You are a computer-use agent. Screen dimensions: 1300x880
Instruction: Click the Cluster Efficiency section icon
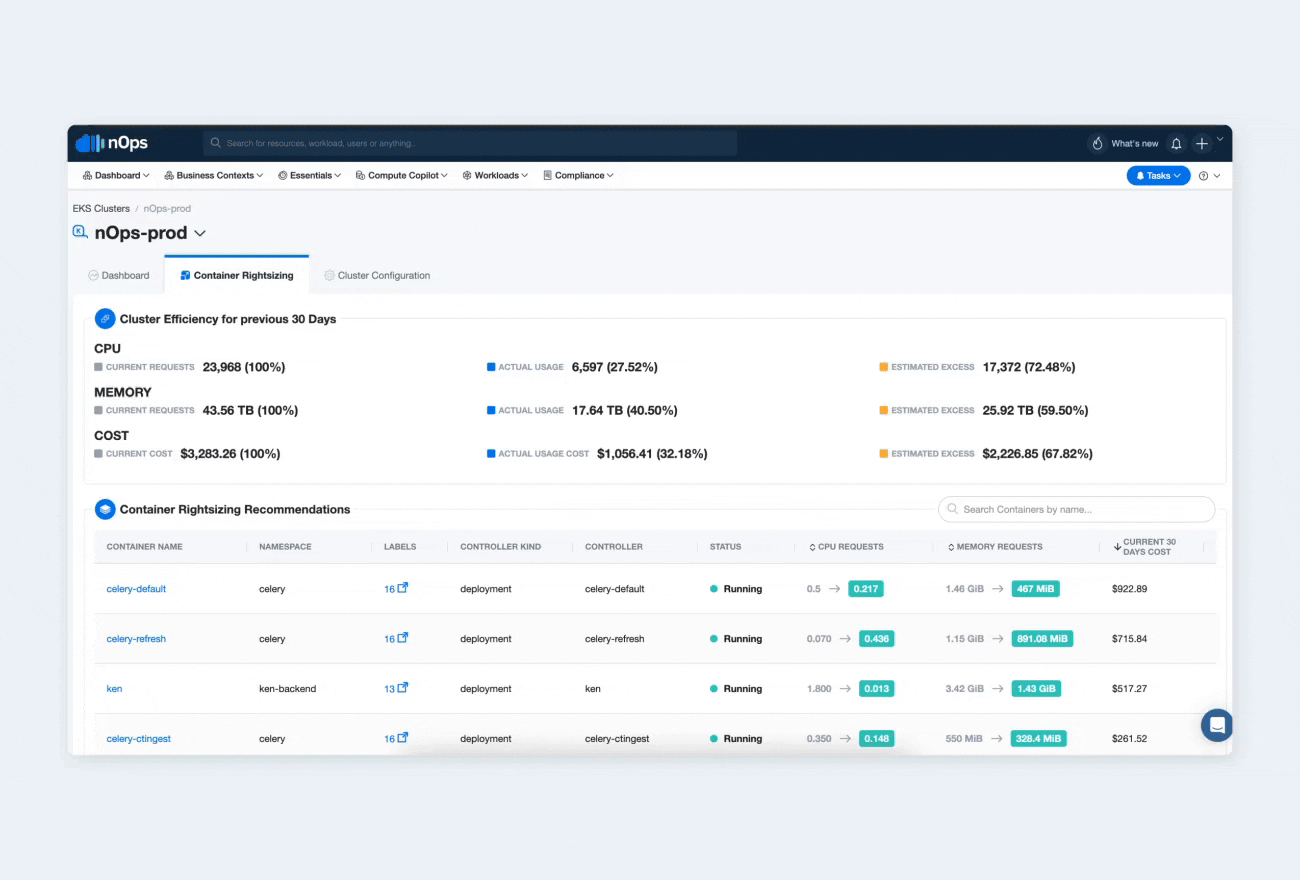[x=105, y=319]
